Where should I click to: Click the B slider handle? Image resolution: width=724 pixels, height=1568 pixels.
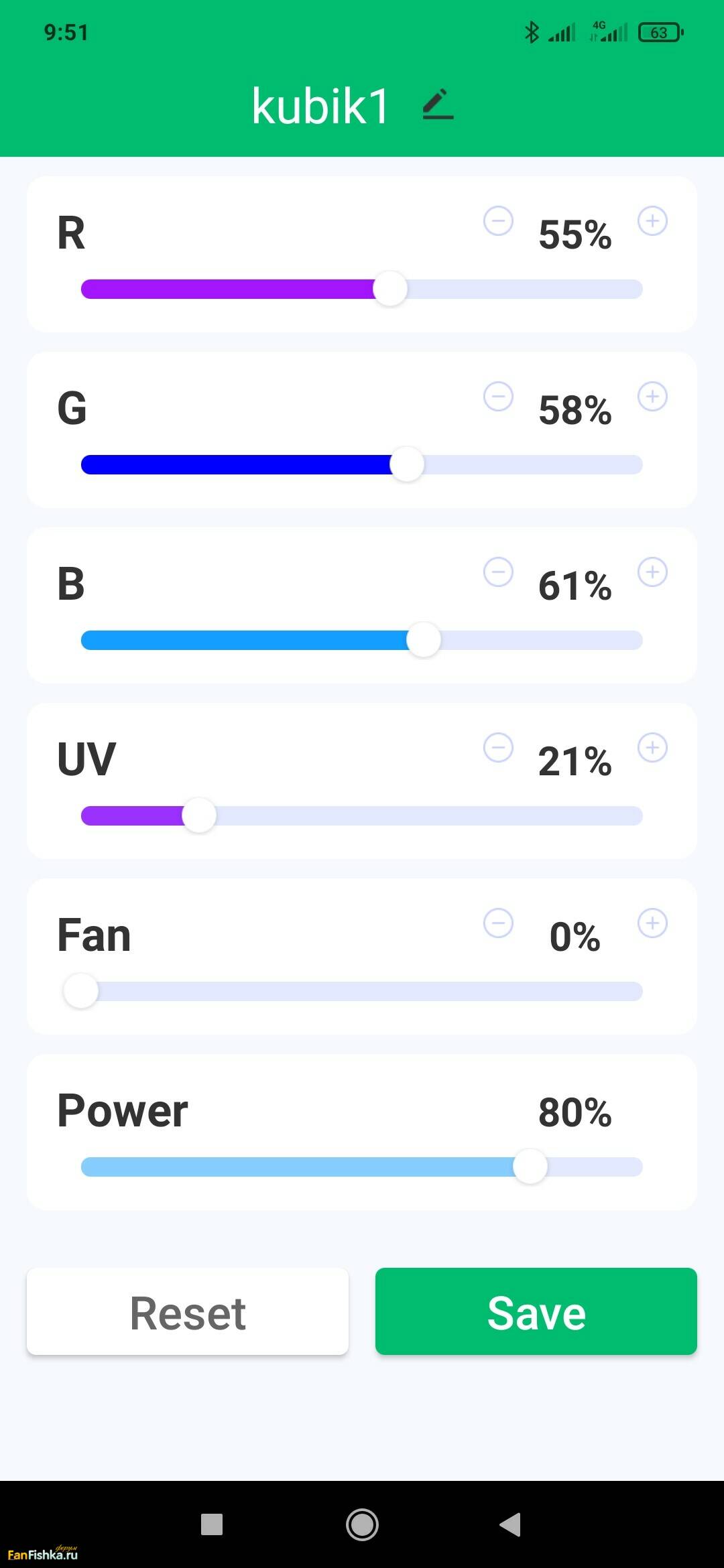pos(424,640)
